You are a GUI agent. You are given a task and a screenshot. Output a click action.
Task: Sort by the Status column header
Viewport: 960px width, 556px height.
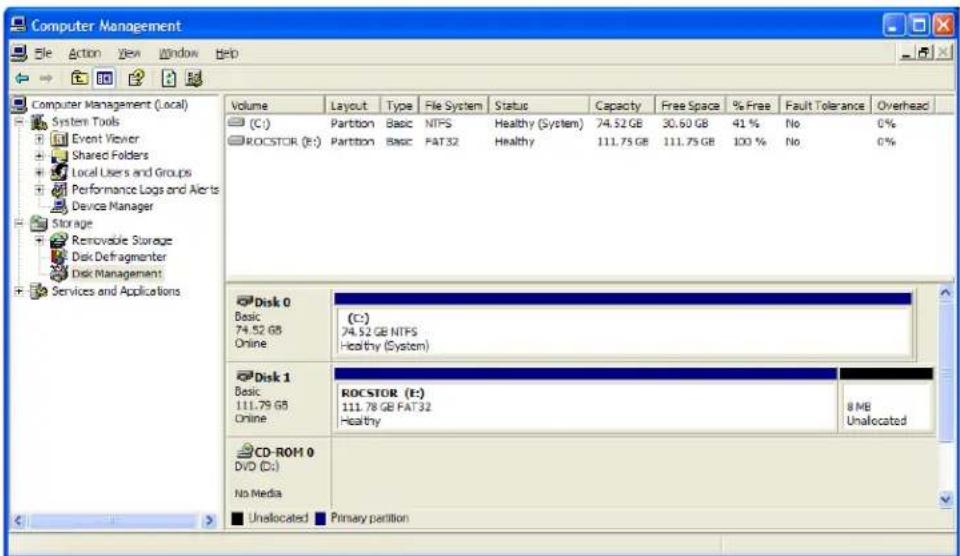(539, 105)
